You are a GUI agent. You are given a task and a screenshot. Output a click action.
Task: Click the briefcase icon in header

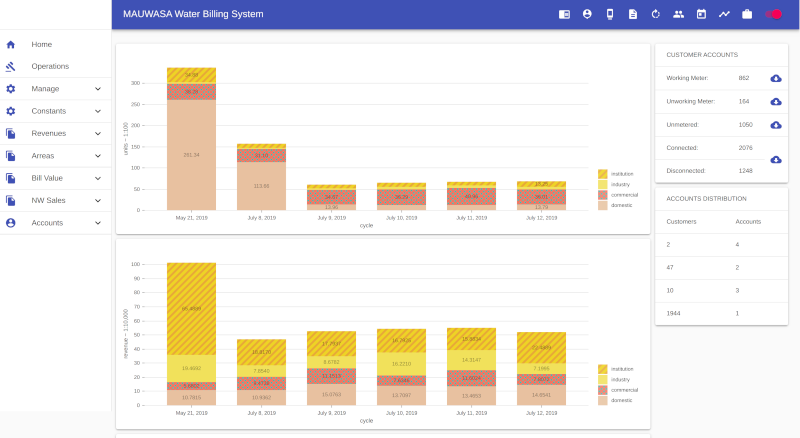coord(747,14)
